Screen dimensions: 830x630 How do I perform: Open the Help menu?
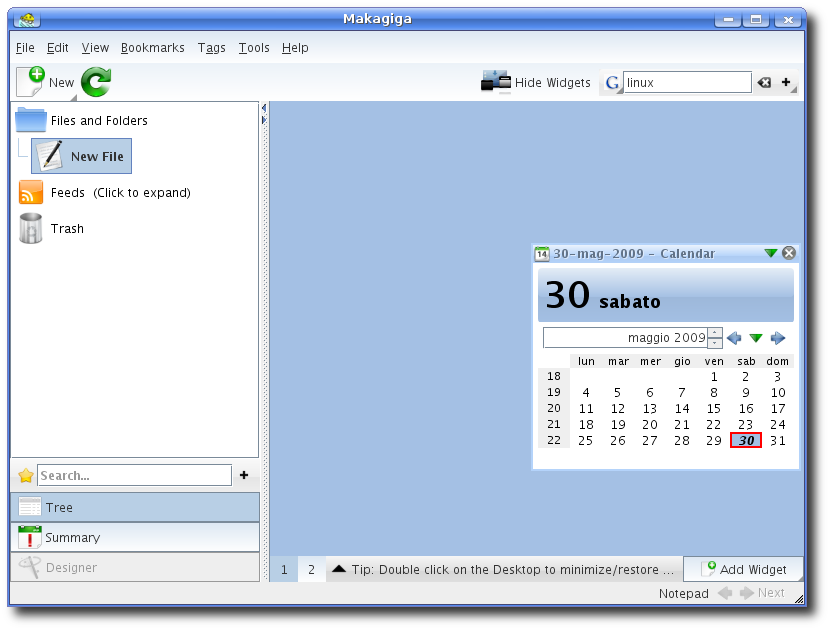click(x=295, y=48)
